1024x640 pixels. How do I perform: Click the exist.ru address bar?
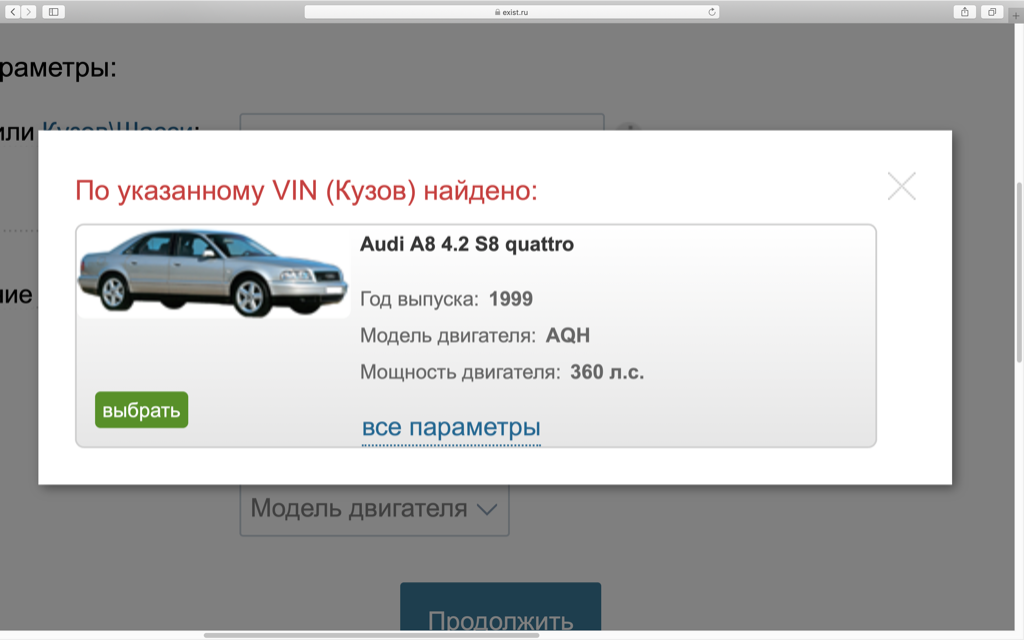click(511, 11)
